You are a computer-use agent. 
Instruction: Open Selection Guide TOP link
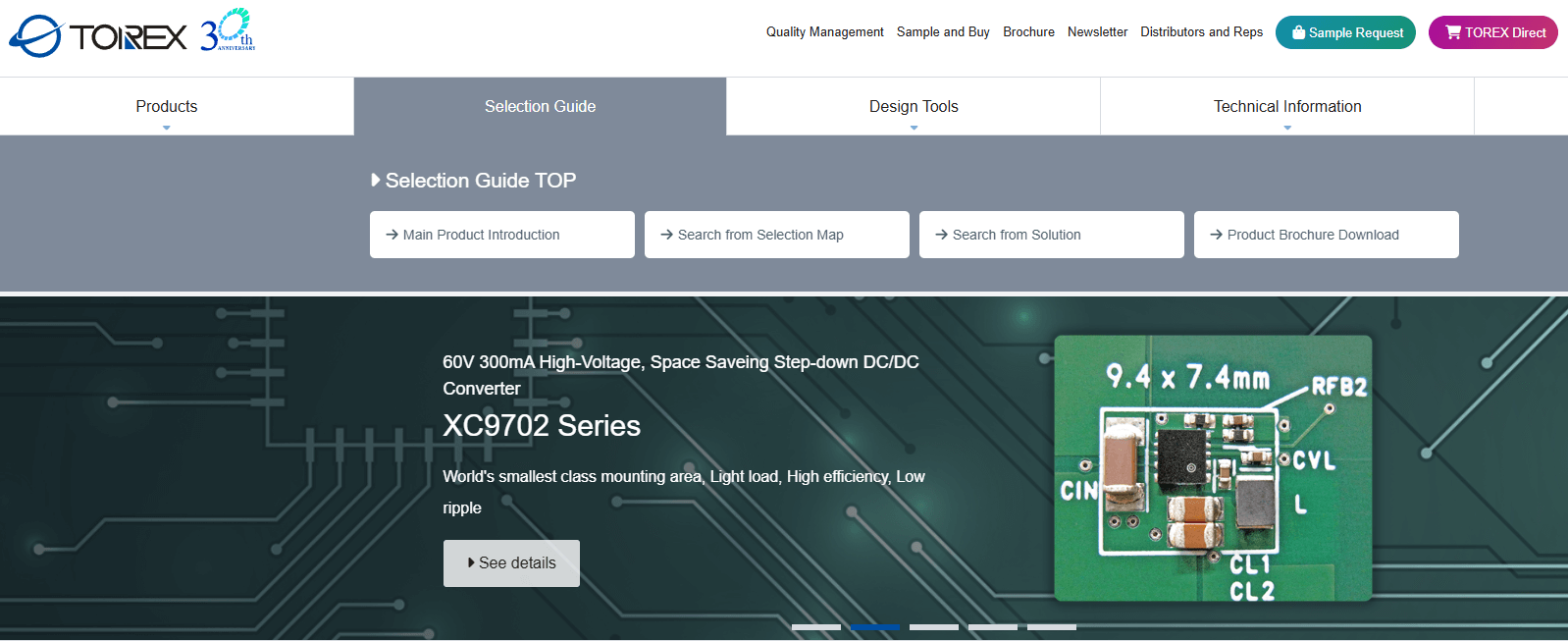click(473, 181)
